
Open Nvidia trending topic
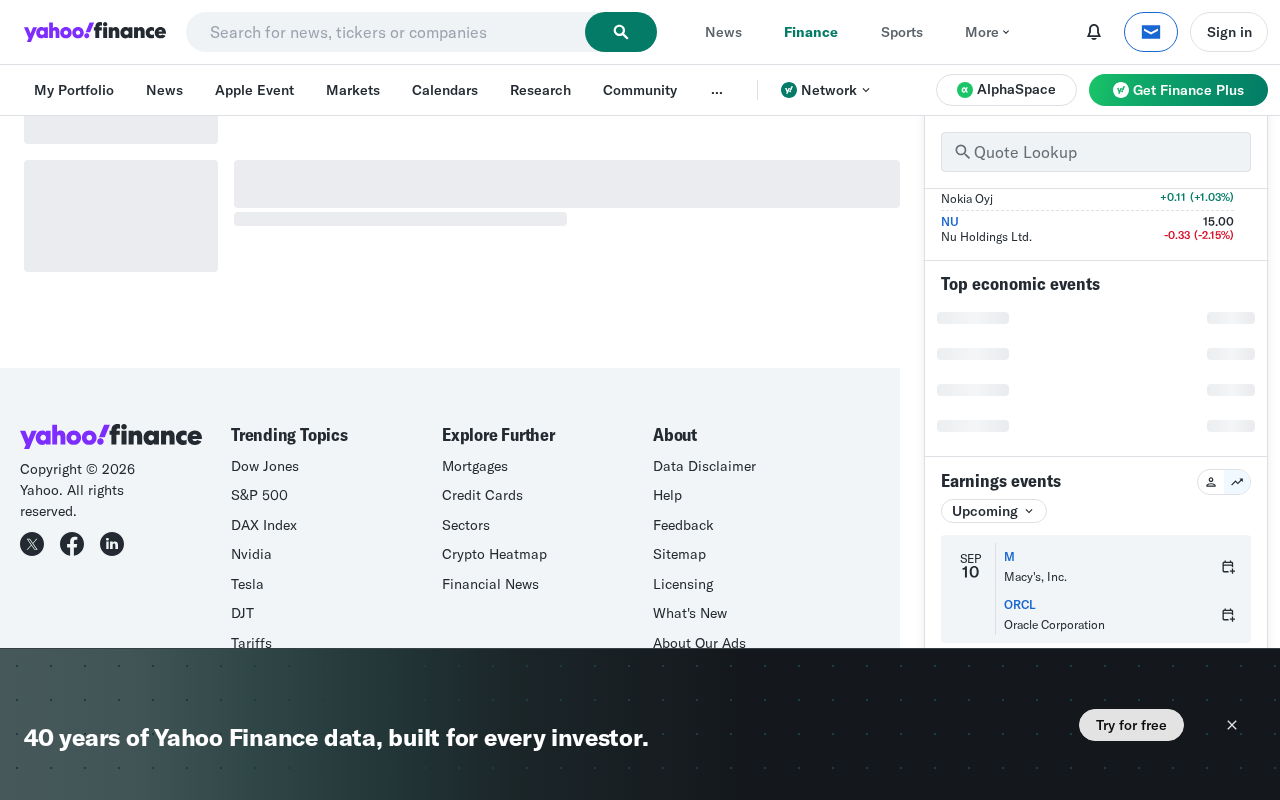tap(251, 554)
